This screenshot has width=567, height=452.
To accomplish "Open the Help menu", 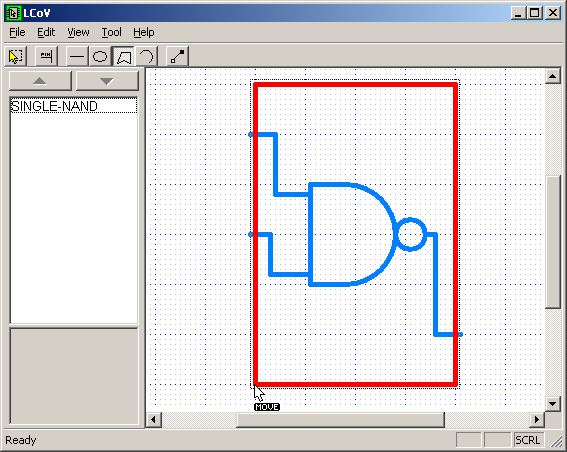I will pos(144,33).
